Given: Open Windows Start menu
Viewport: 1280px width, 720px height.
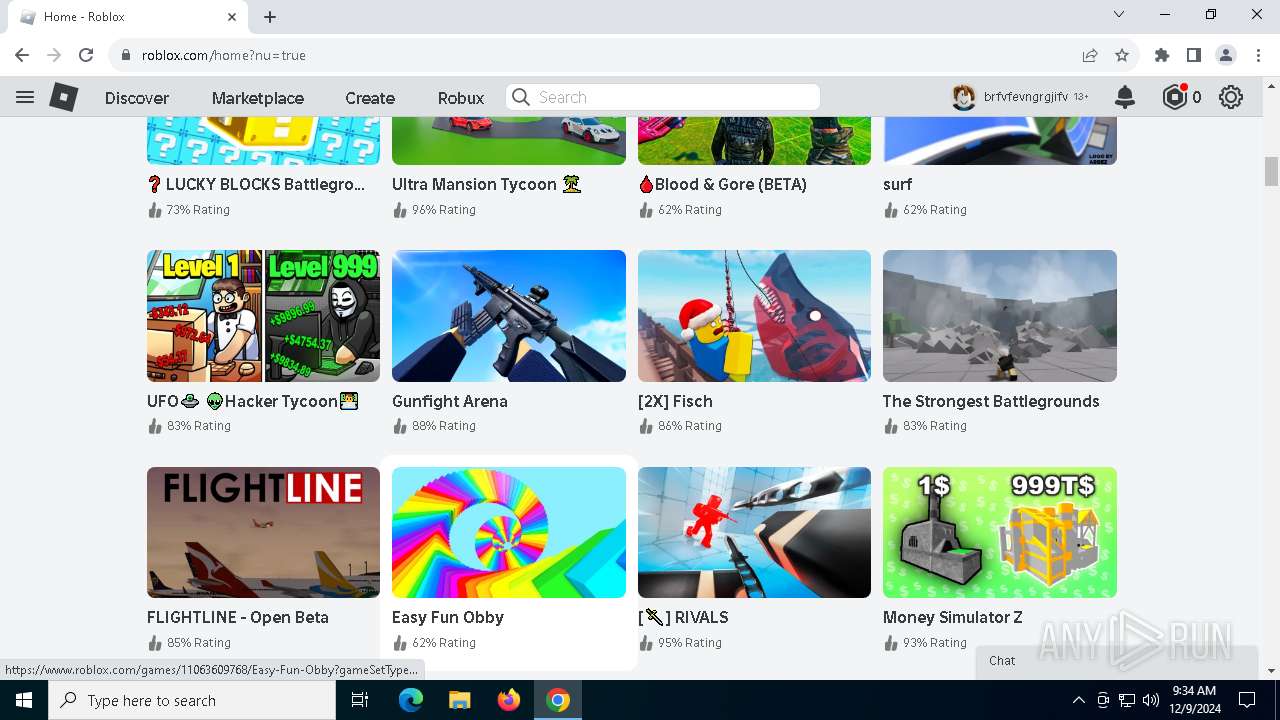Looking at the screenshot, I should pyautogui.click(x=24, y=700).
